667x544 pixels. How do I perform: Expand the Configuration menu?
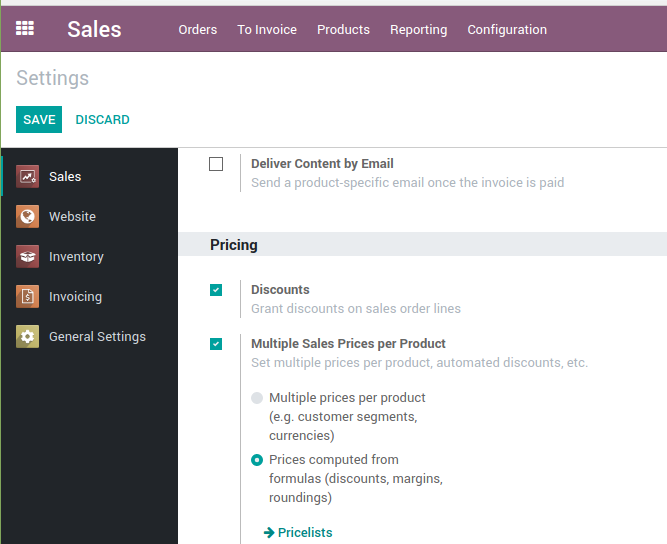coord(507,30)
